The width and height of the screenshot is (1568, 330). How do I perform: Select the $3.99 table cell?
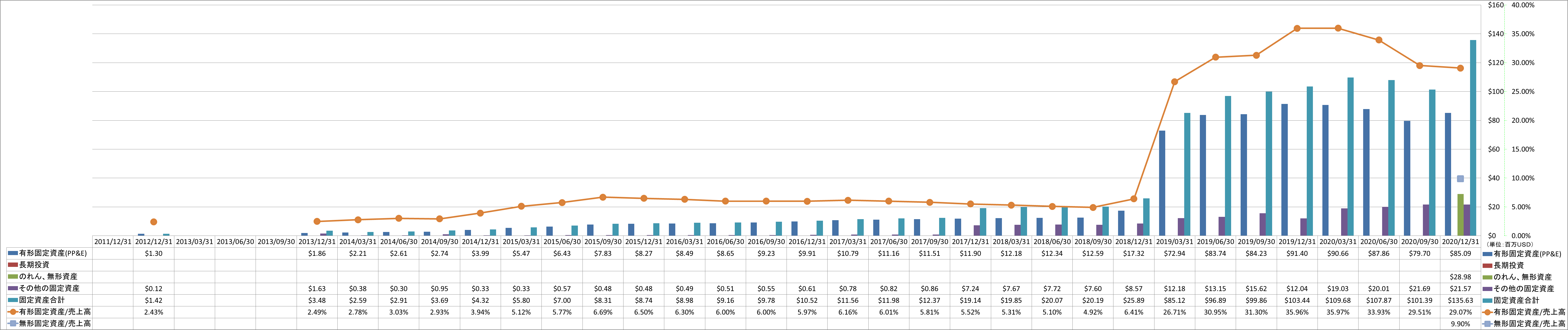(480, 253)
